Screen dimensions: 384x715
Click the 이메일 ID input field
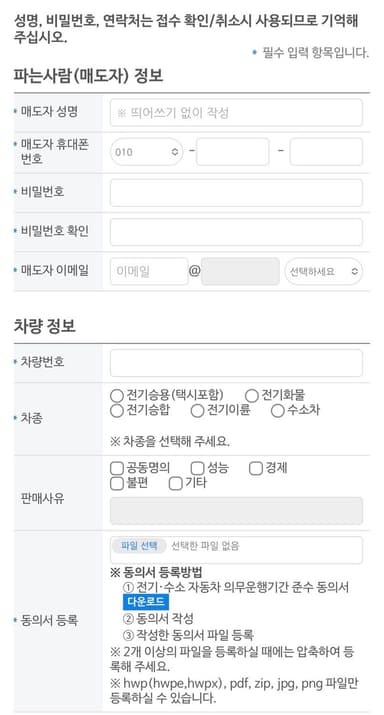point(149,271)
